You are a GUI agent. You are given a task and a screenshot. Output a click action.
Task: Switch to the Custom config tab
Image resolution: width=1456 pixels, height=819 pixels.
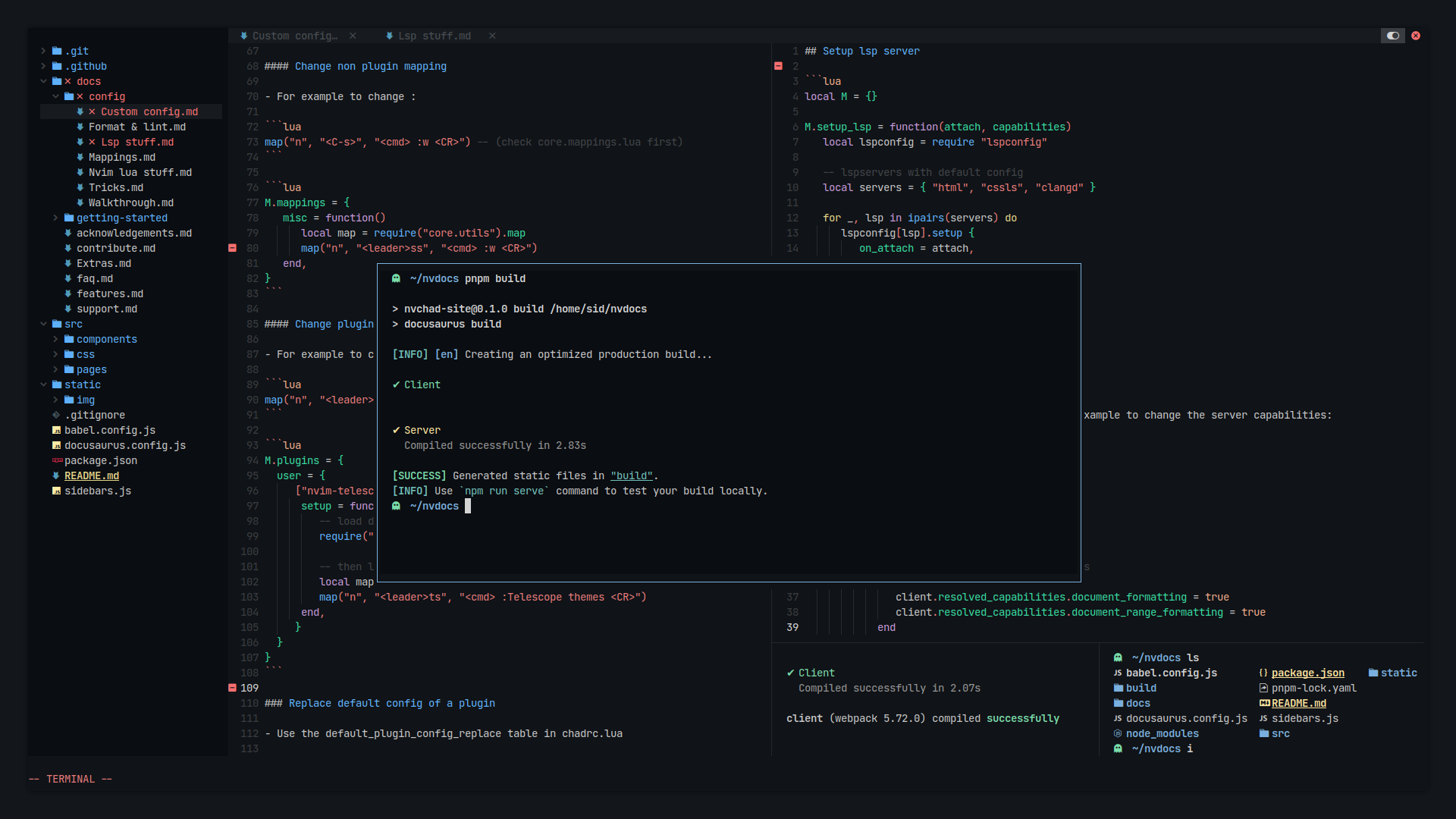[x=294, y=36]
